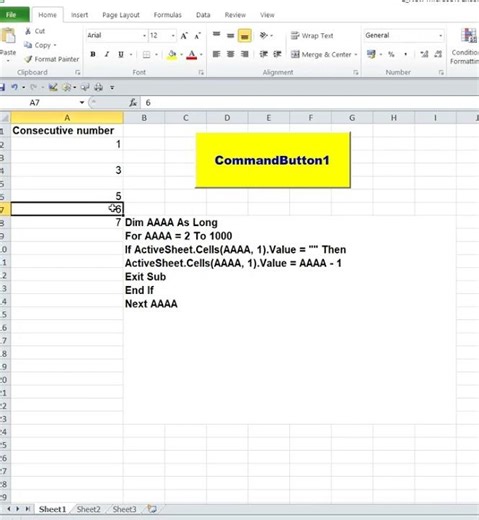Click Undo in Quick Access Toolbar
Image resolution: width=479 pixels, height=520 pixels.
coord(14,87)
